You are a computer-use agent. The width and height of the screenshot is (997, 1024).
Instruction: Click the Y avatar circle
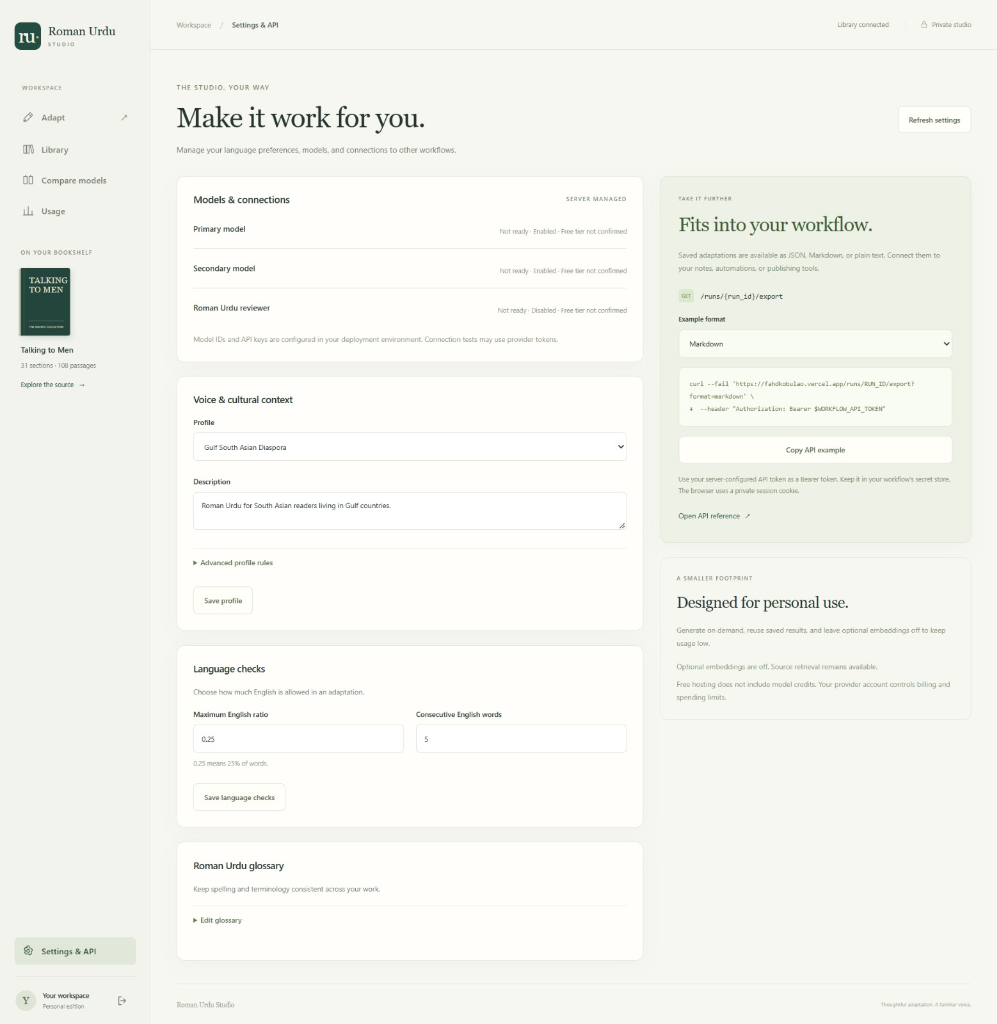26,1000
